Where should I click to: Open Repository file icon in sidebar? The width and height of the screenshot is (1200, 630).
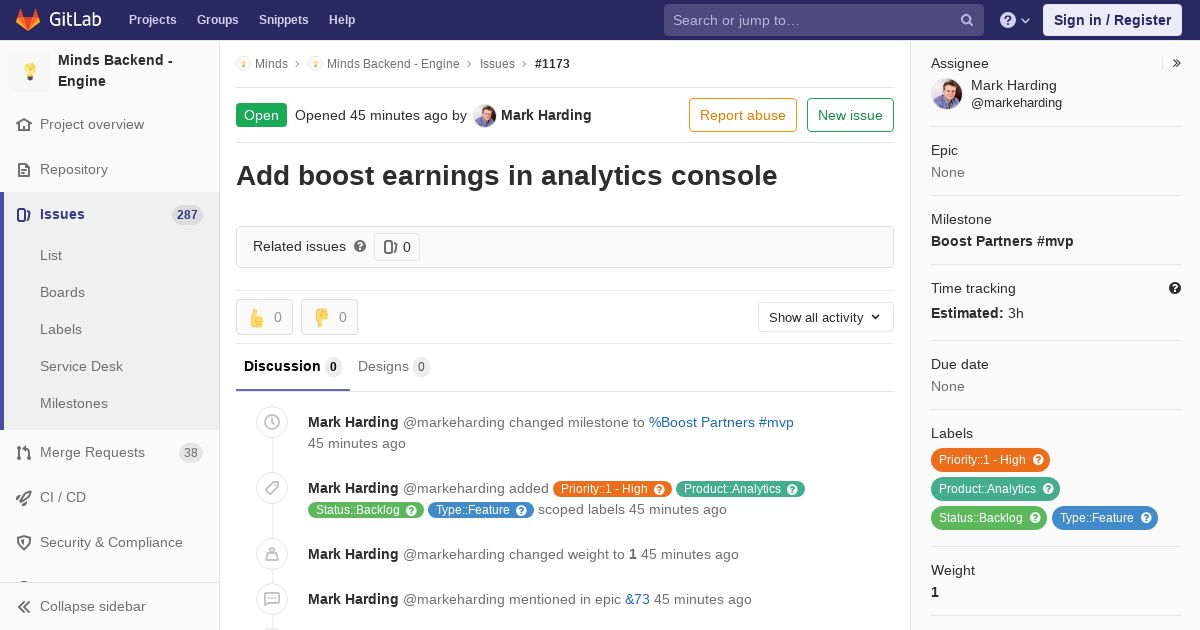coord(24,170)
